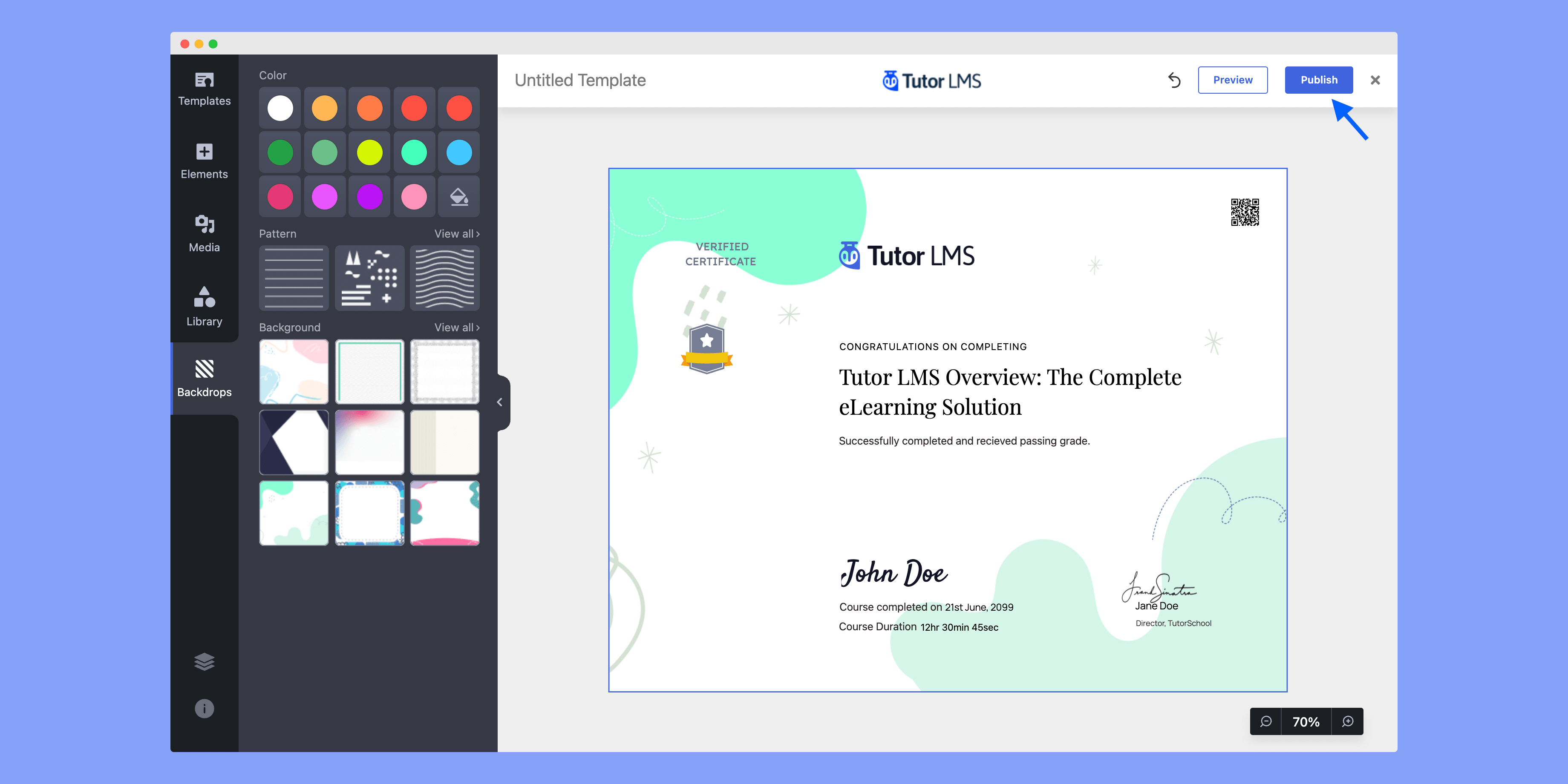Select the pink and teal background
Screen dimensions: 1568x784
coord(445,513)
